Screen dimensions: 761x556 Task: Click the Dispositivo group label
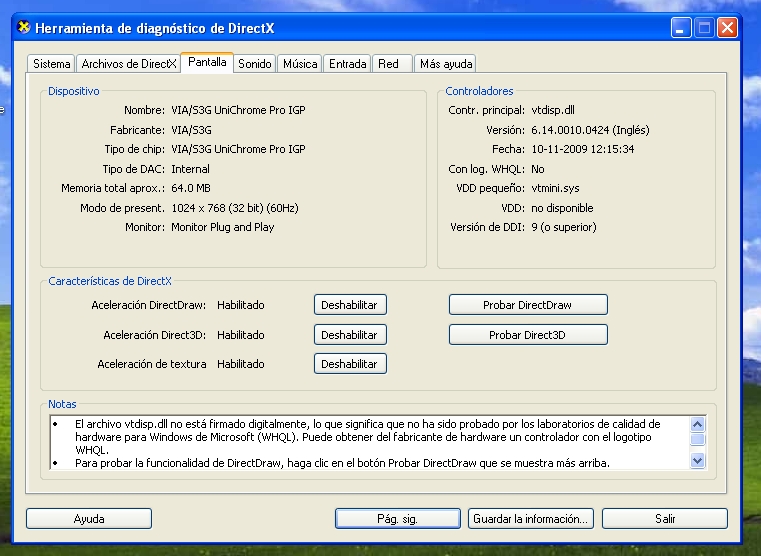74,91
